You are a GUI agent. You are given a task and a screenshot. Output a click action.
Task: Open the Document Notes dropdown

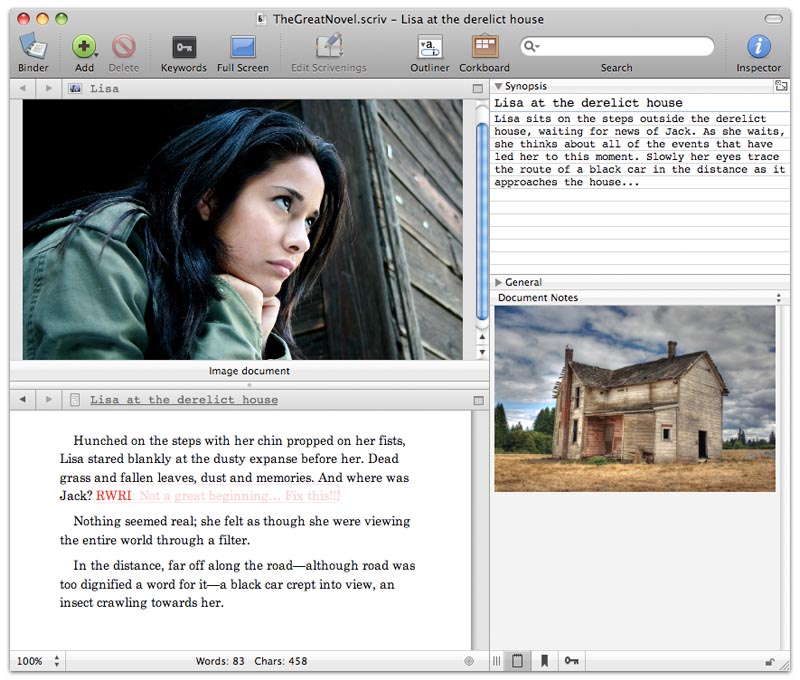pos(778,298)
